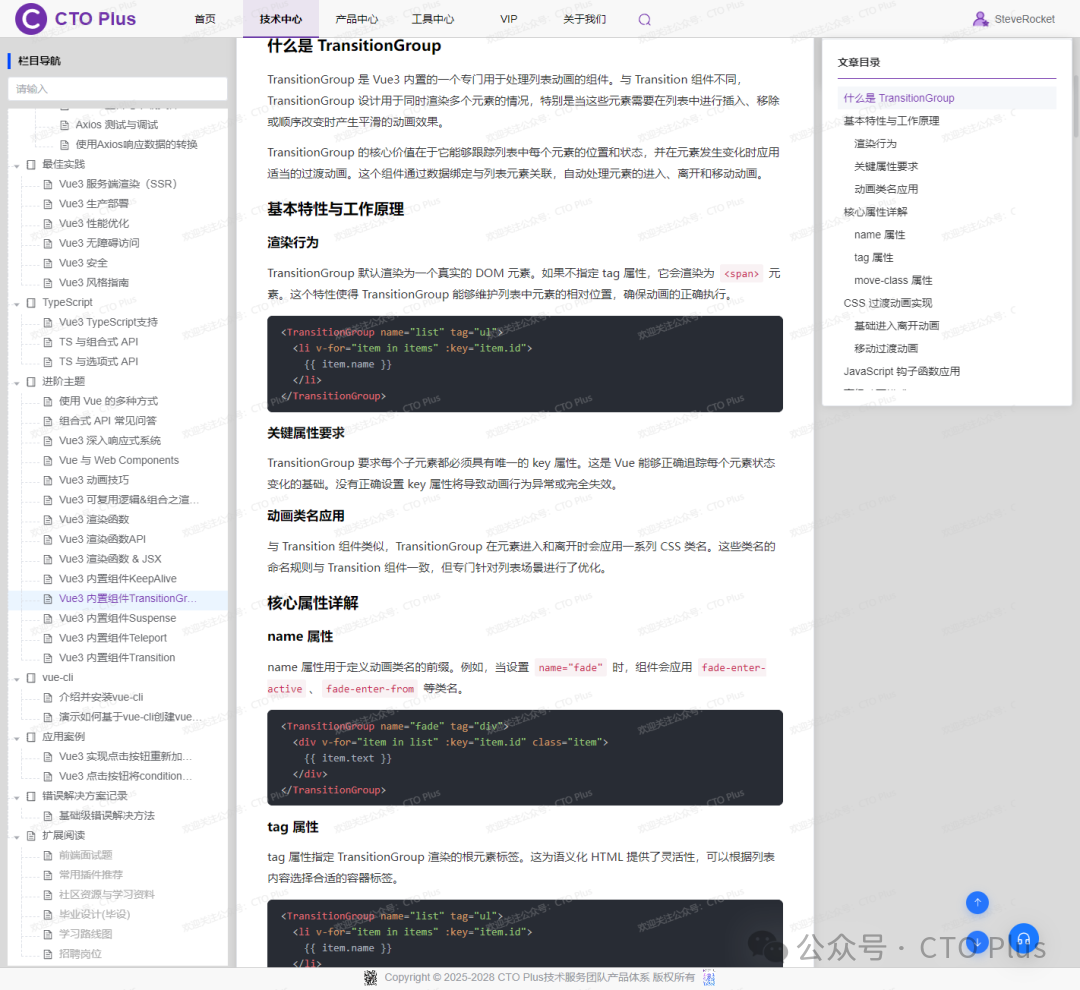Click QR icon left of footer copyright

click(x=371, y=978)
